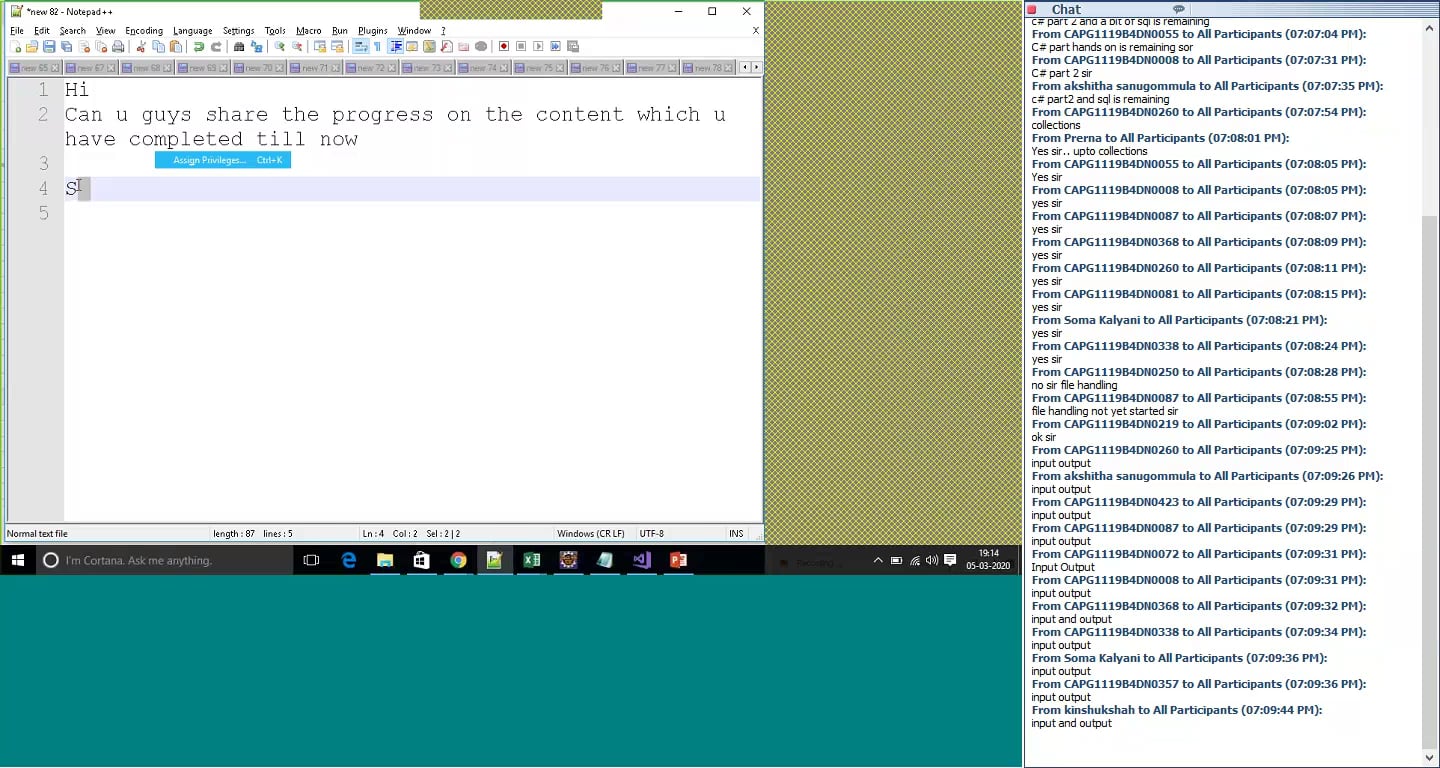Screen dimensions: 1440x768
Task: Click UTF-8 encoding in status bar
Action: pos(652,534)
